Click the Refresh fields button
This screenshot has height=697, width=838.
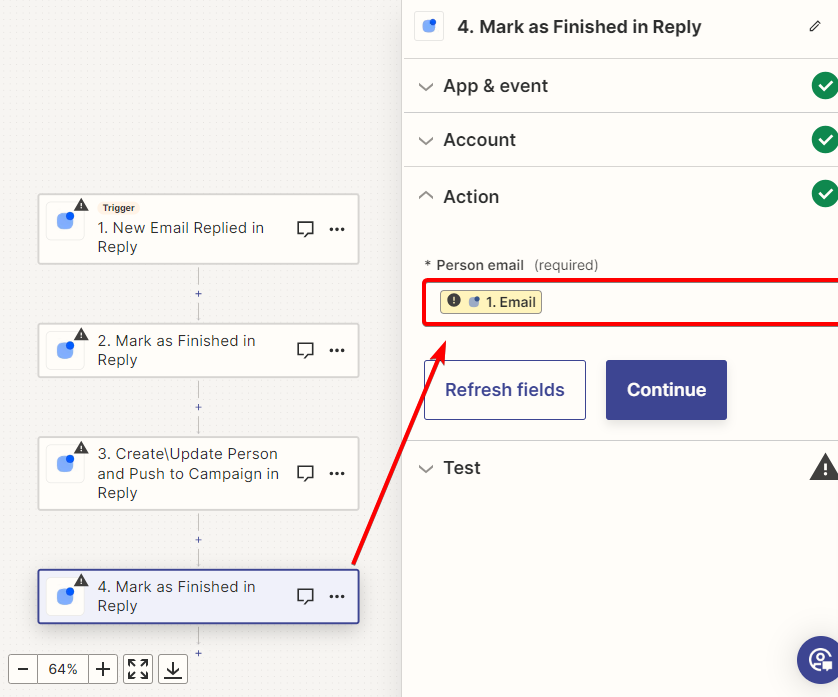coord(505,390)
